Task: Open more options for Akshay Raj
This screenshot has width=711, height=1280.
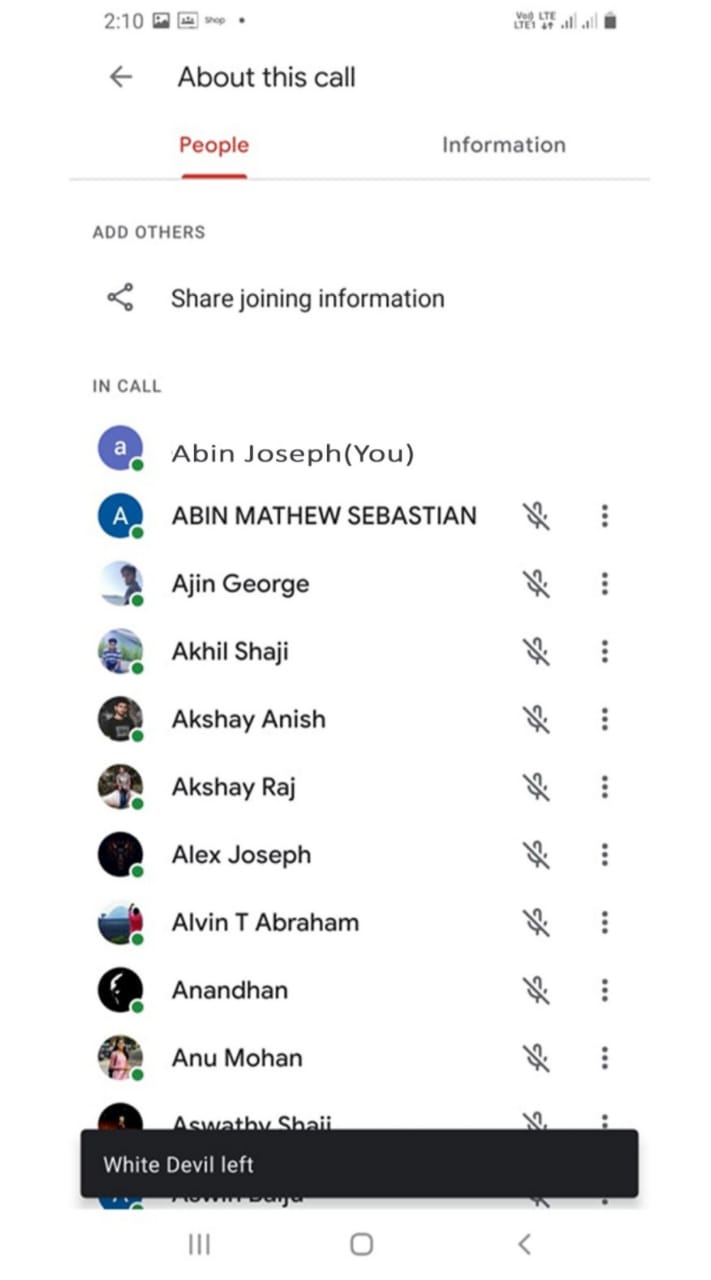Action: (604, 787)
